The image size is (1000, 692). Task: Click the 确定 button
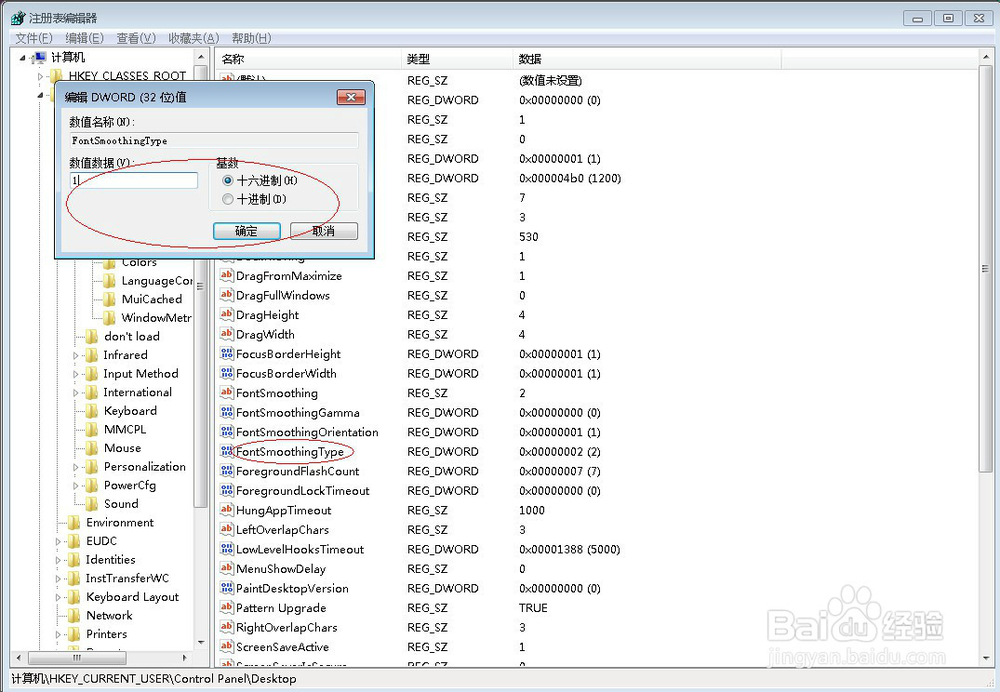point(246,230)
